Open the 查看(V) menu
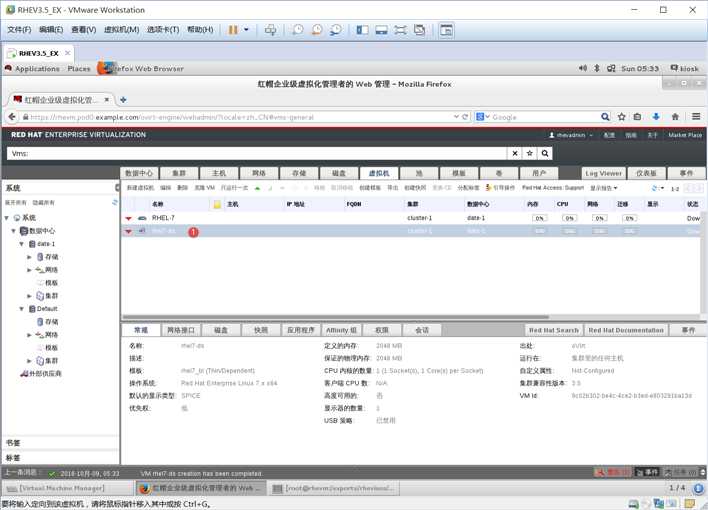Screen dimensions: 708x510 84,29
